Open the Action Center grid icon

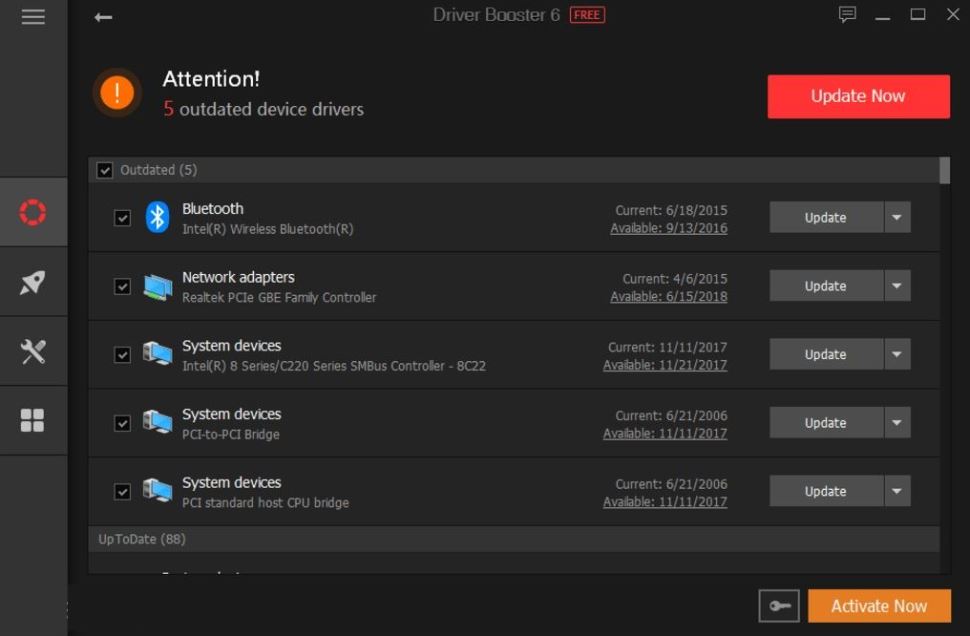(33, 420)
